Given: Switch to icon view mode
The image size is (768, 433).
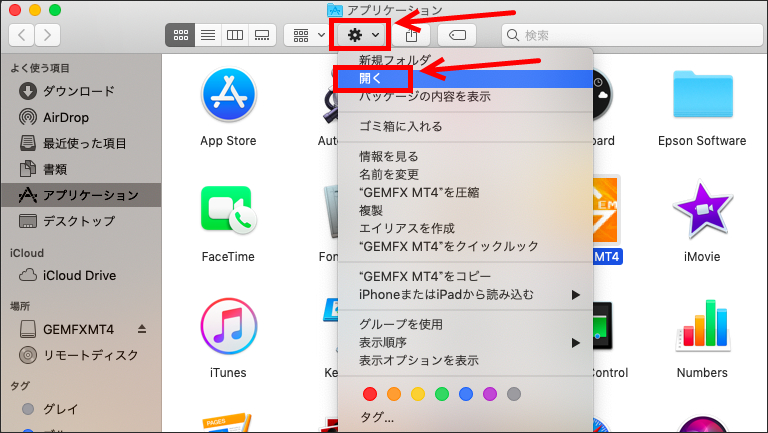Looking at the screenshot, I should point(181,35).
